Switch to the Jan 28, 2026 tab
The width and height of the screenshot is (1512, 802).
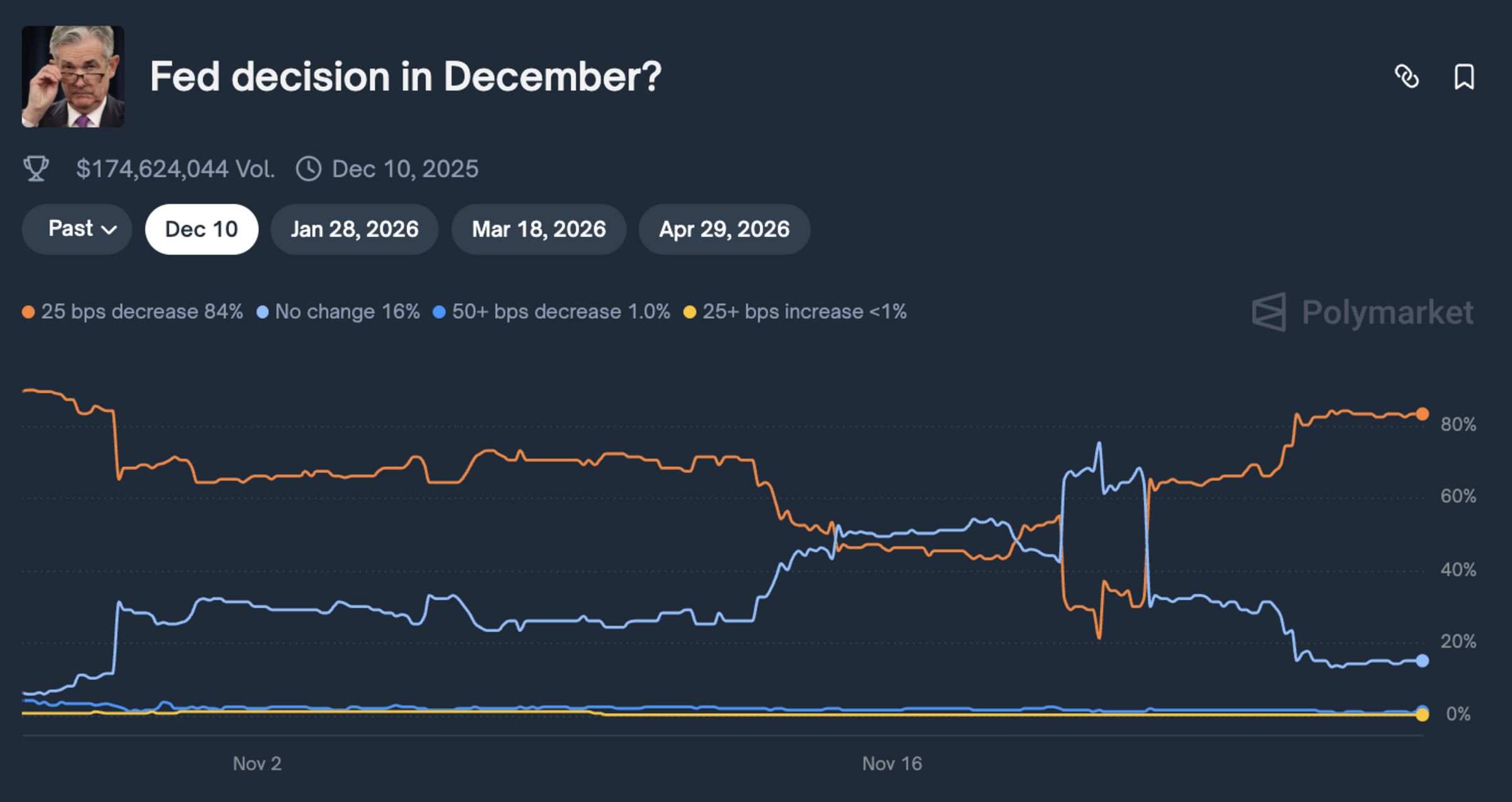pos(355,229)
